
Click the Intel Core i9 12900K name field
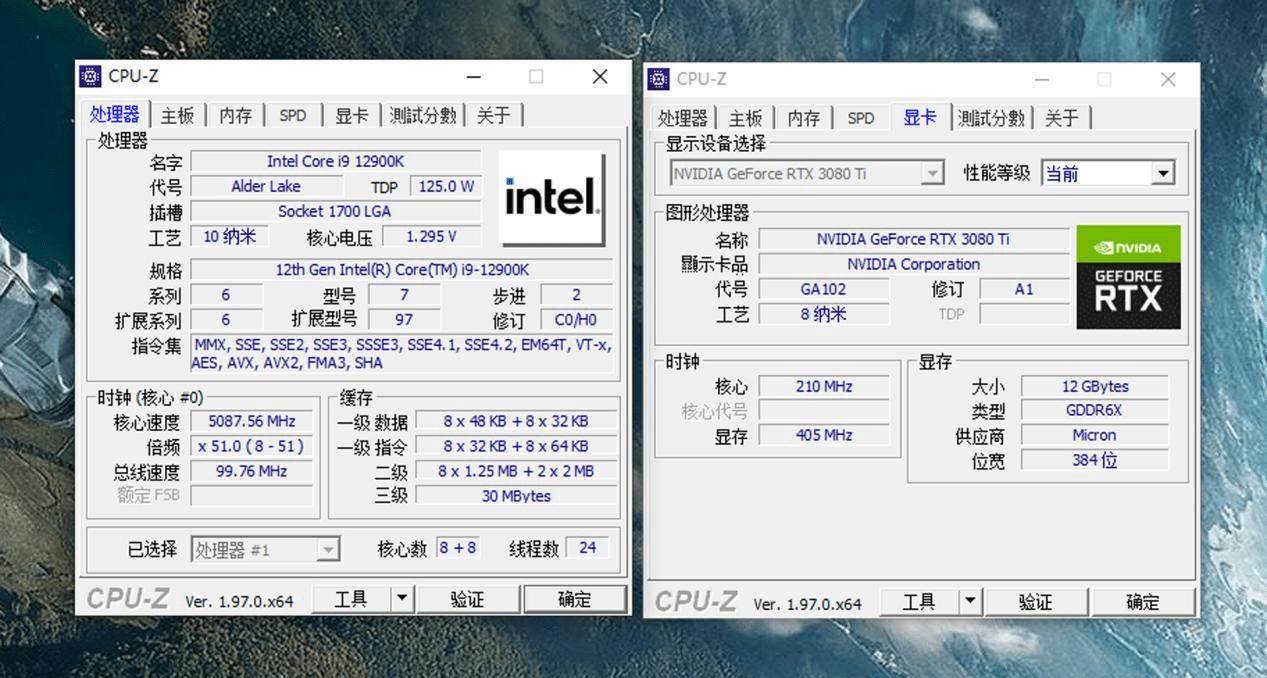point(335,161)
